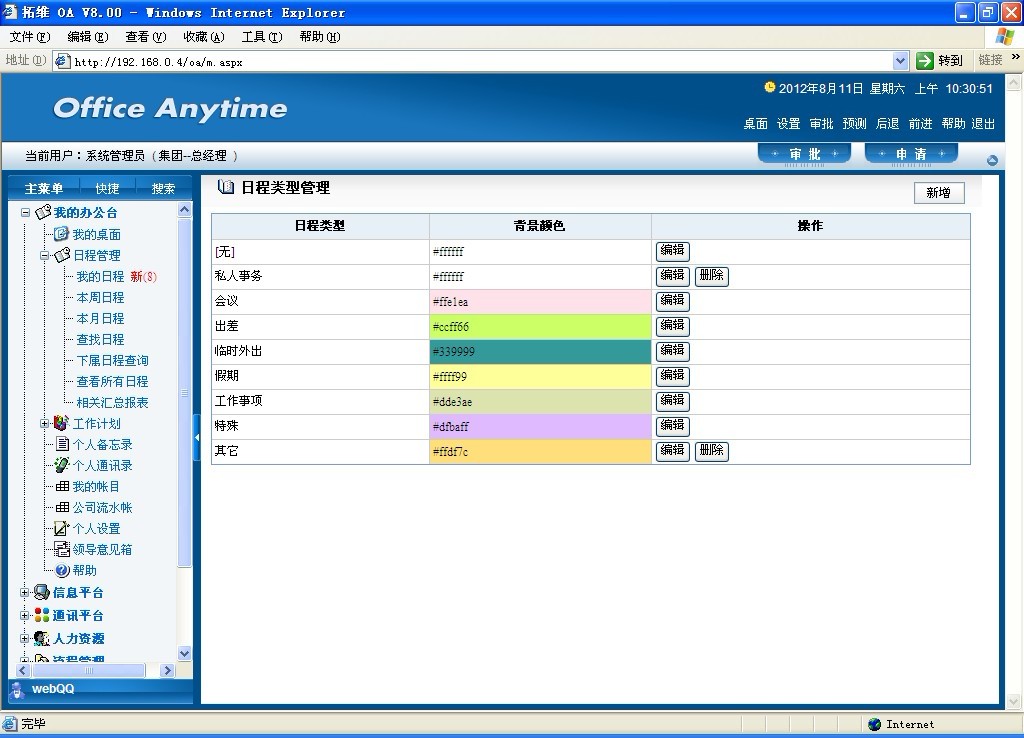This screenshot has height=738, width=1024.
Task: Click the 我的帐目 table icon
Action: point(62,486)
